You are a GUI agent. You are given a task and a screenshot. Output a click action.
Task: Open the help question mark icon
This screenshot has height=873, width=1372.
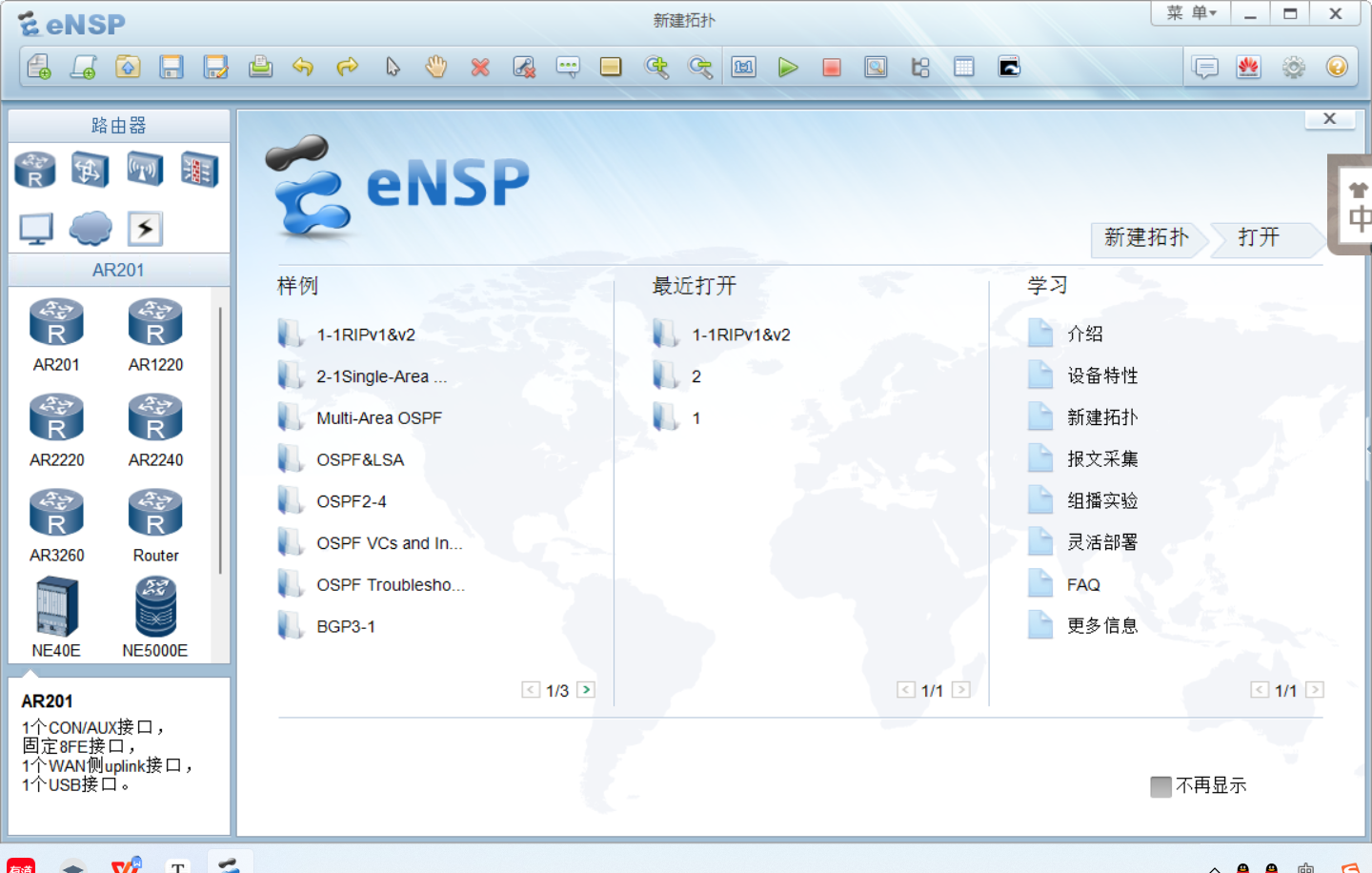point(1337,67)
